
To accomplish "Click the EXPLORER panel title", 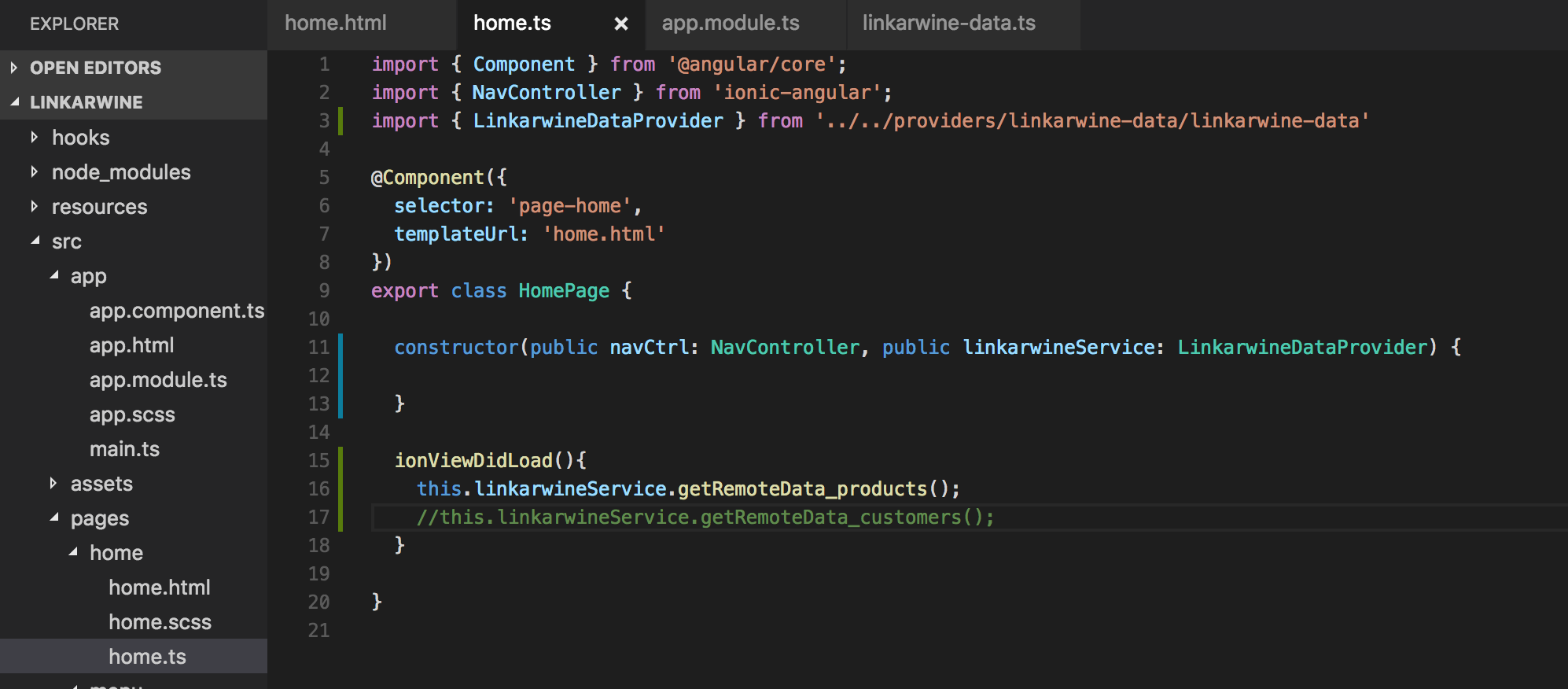I will pos(75,24).
